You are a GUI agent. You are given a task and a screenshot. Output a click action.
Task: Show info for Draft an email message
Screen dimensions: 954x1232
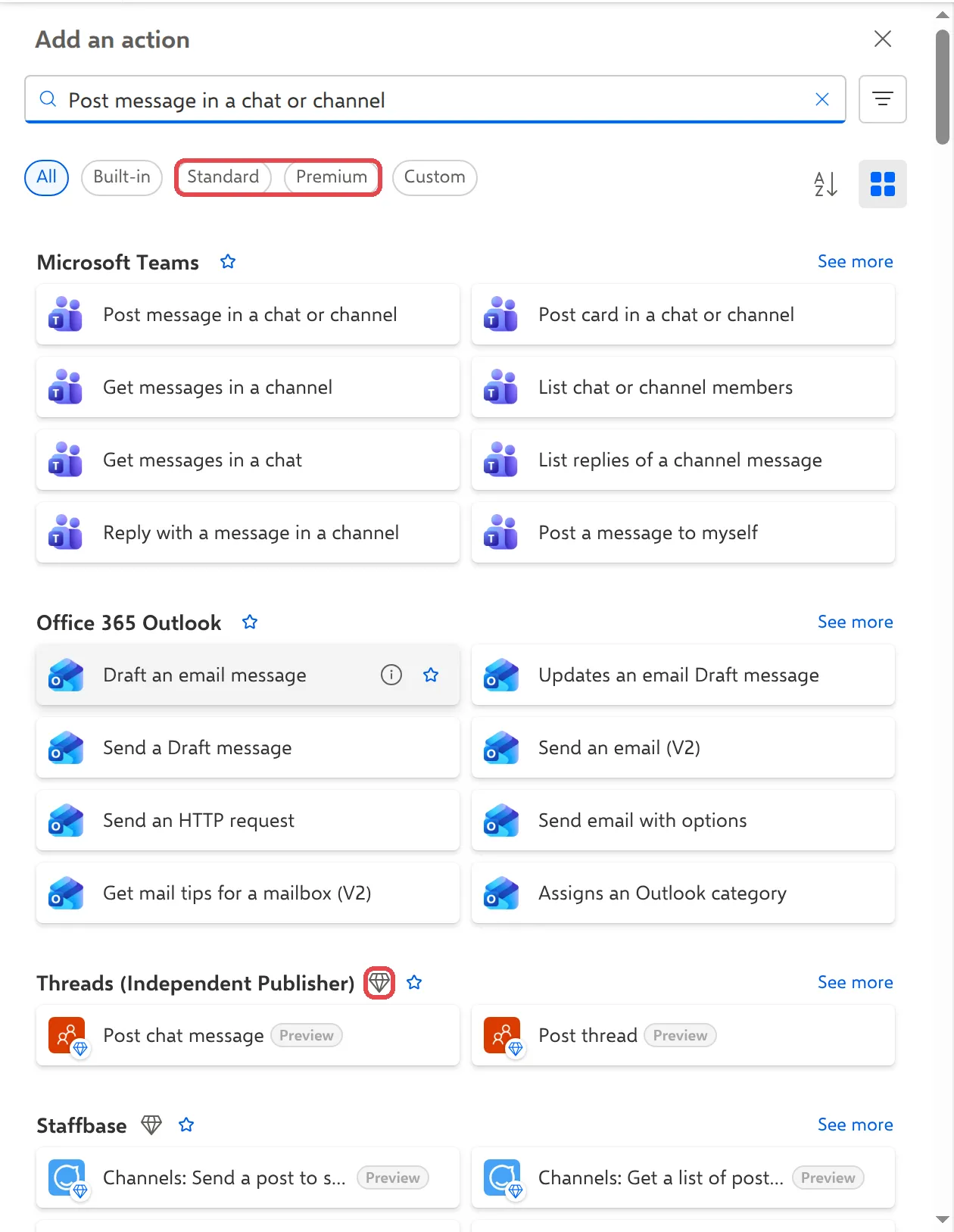391,675
